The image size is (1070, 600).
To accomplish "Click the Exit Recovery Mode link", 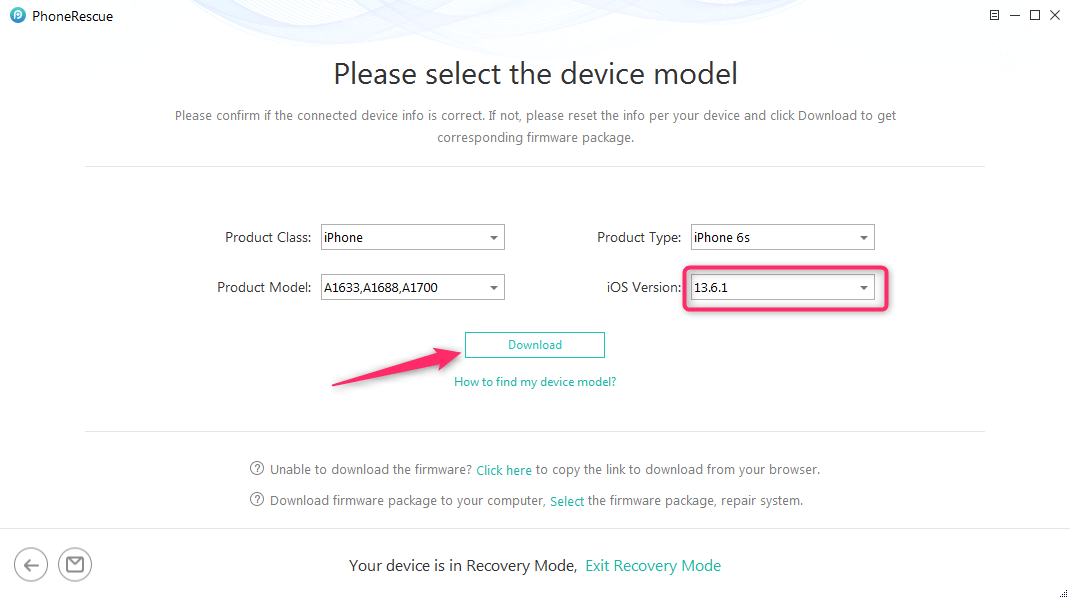I will (x=653, y=566).
